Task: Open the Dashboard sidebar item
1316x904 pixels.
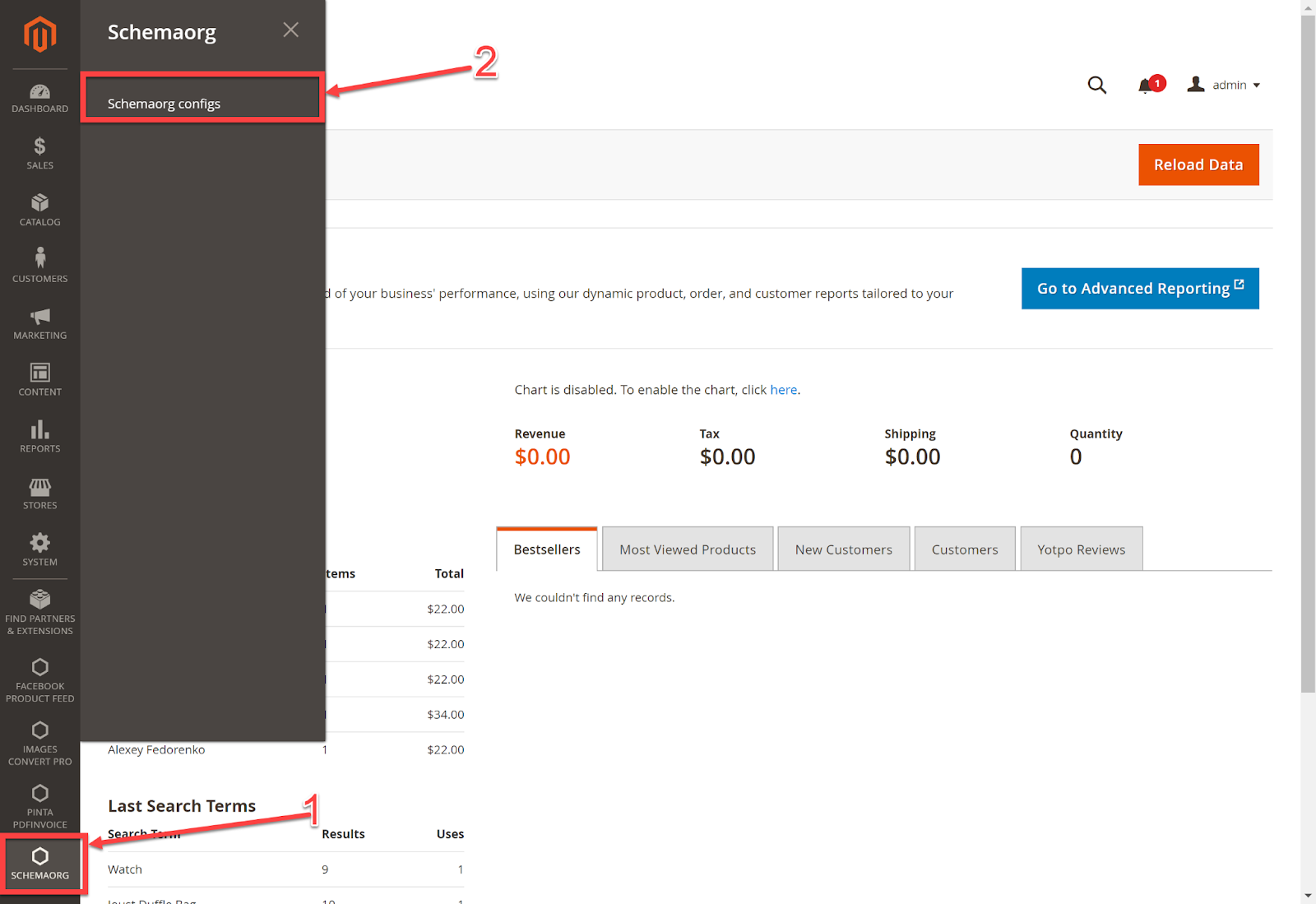Action: (39, 98)
